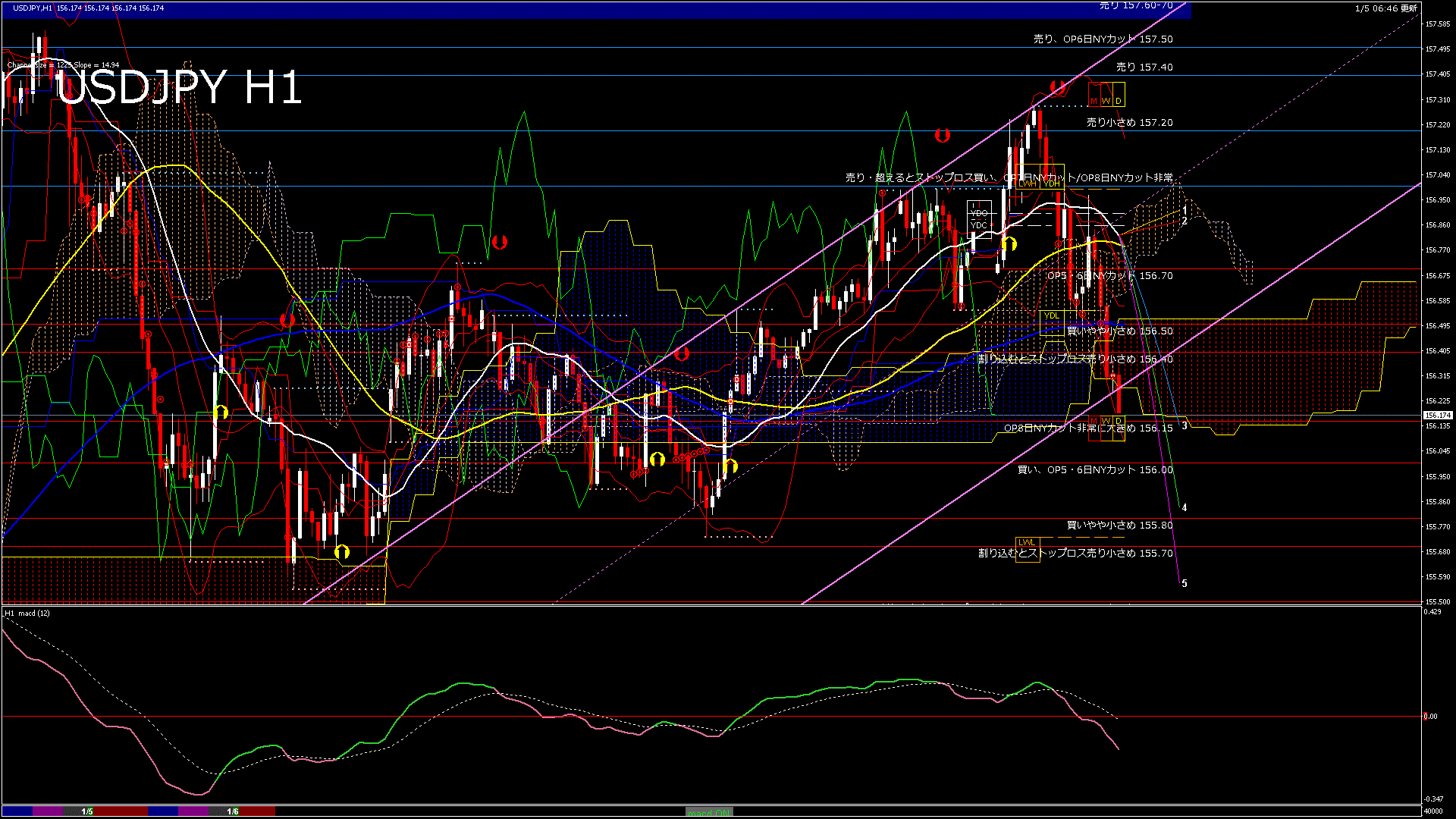
Task: Select the YDH yesterday-high marker box
Action: [1052, 184]
